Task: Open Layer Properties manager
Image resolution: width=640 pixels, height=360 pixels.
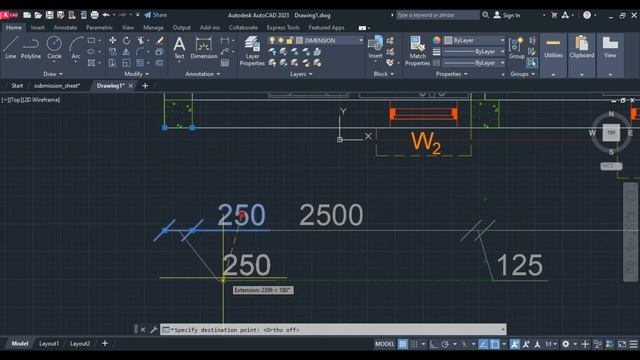Action: (252, 51)
